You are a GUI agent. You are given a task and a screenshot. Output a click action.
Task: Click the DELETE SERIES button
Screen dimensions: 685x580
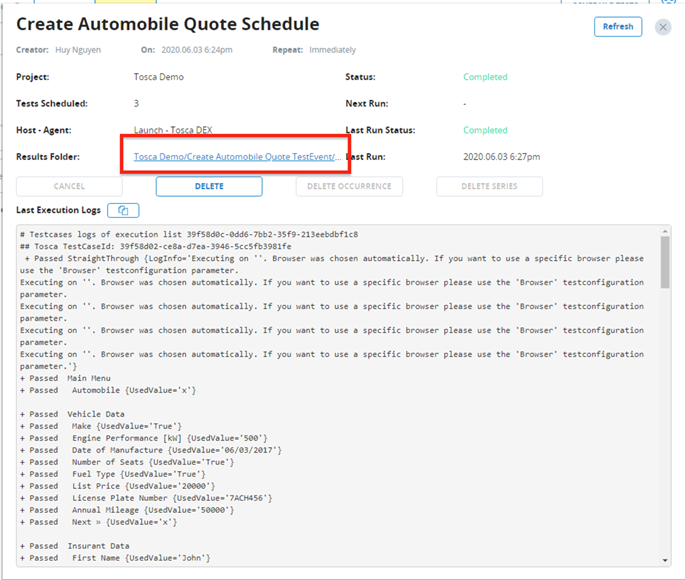click(489, 186)
